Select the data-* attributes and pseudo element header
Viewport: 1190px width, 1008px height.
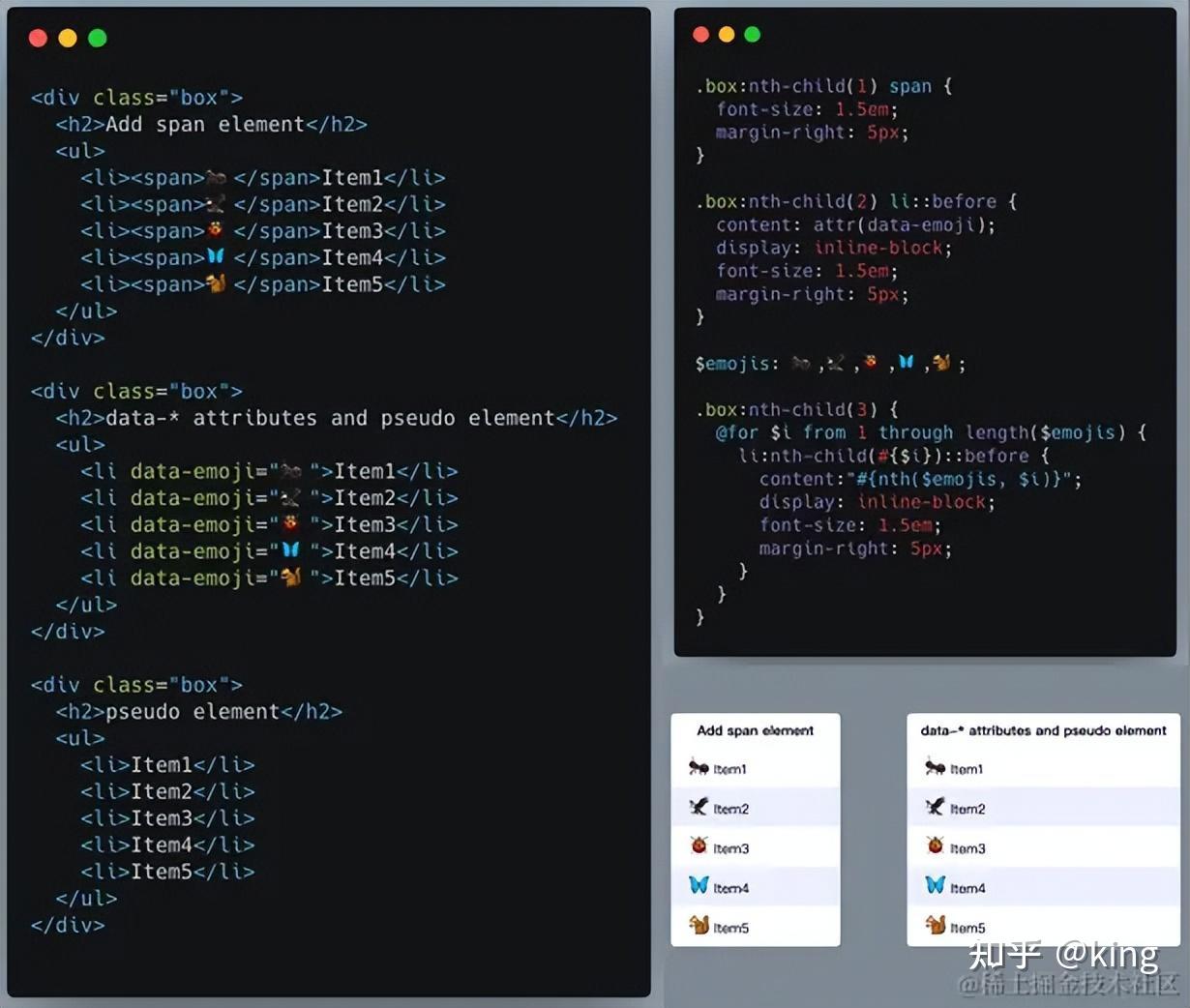[x=1044, y=730]
